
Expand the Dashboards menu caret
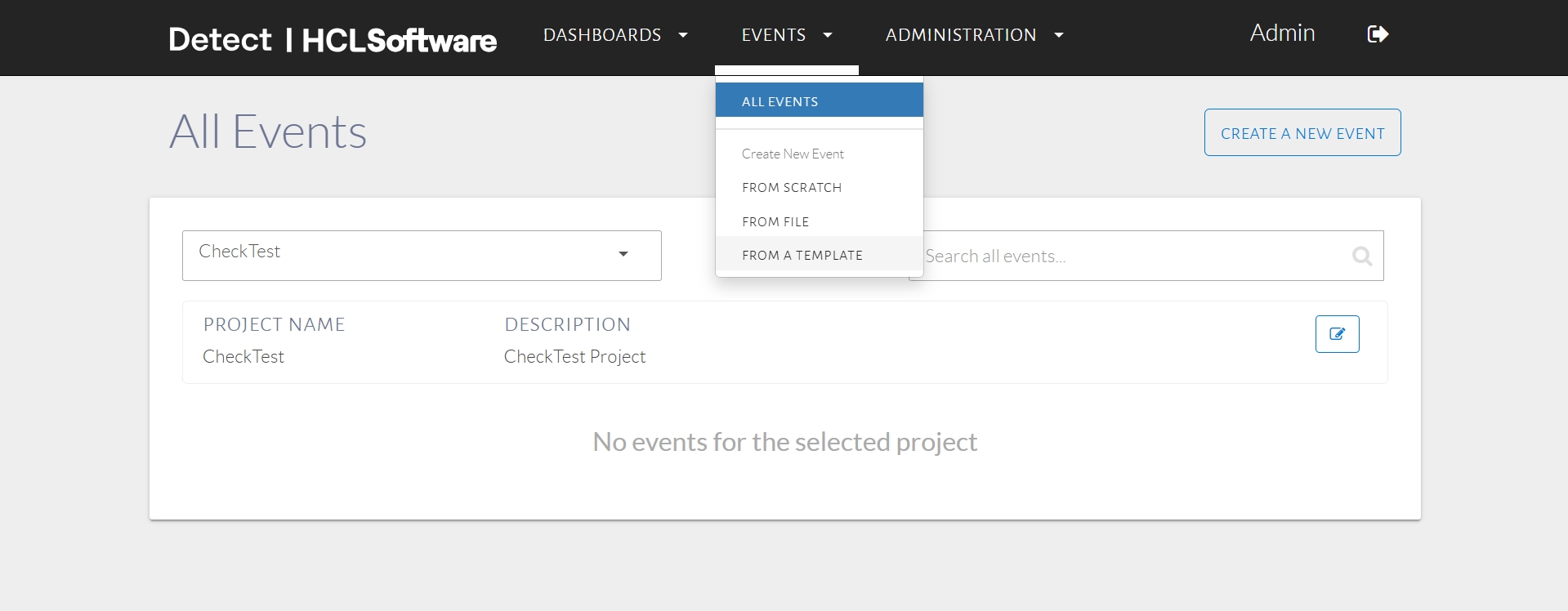tap(683, 35)
